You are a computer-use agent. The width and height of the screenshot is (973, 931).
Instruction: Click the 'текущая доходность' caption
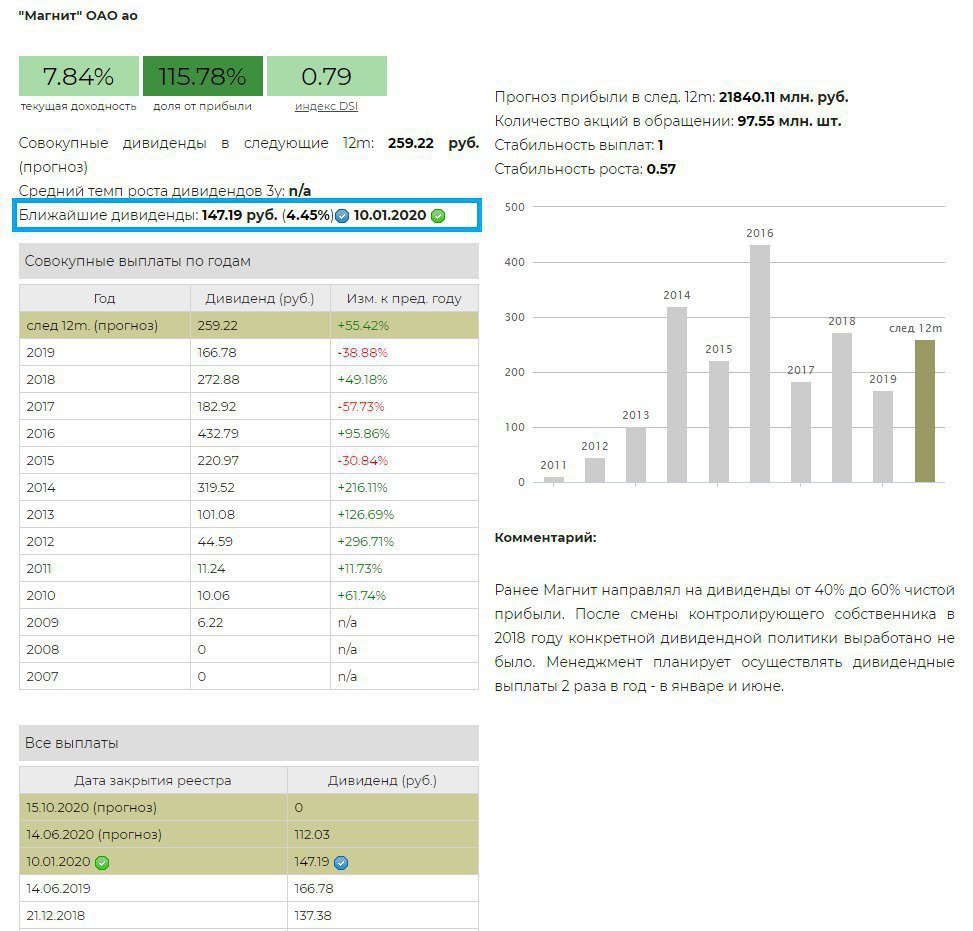pos(79,106)
